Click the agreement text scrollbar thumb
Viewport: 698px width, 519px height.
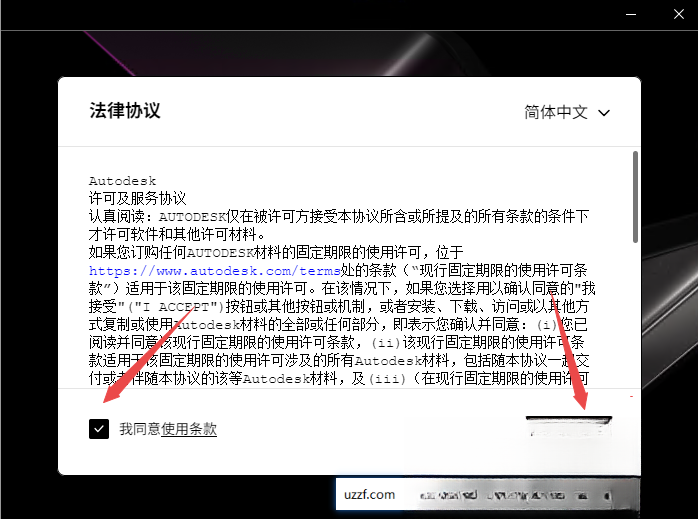click(x=635, y=197)
